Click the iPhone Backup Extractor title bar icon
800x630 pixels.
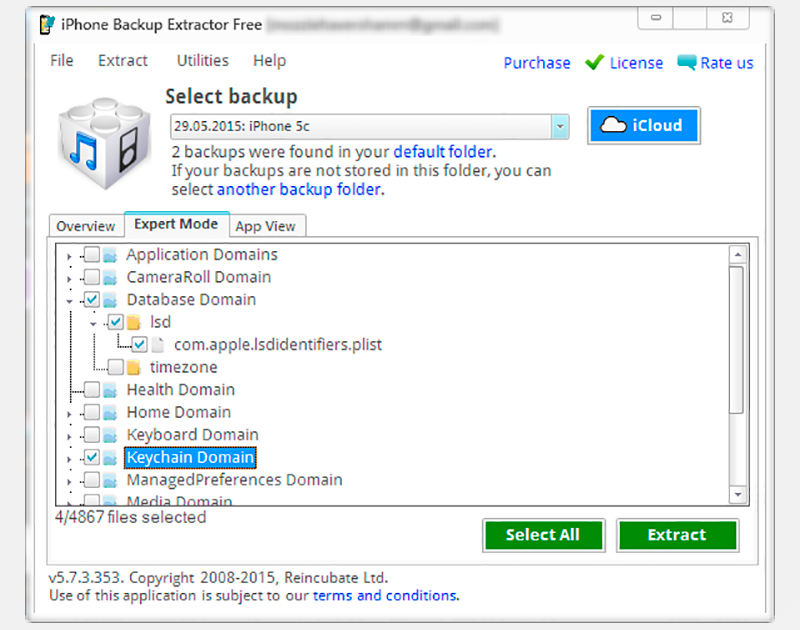pyautogui.click(x=47, y=24)
